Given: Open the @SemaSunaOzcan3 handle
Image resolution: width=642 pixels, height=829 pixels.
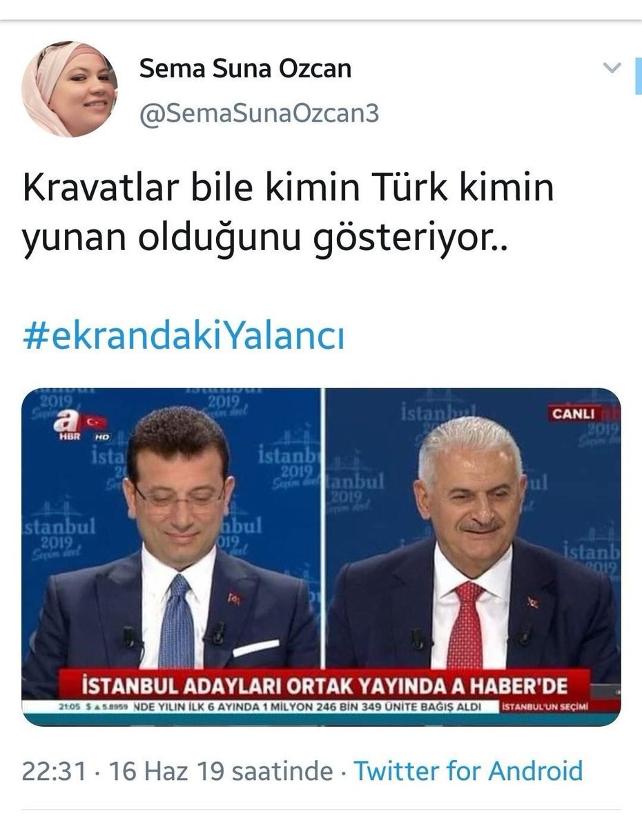Looking at the screenshot, I should click(x=259, y=113).
